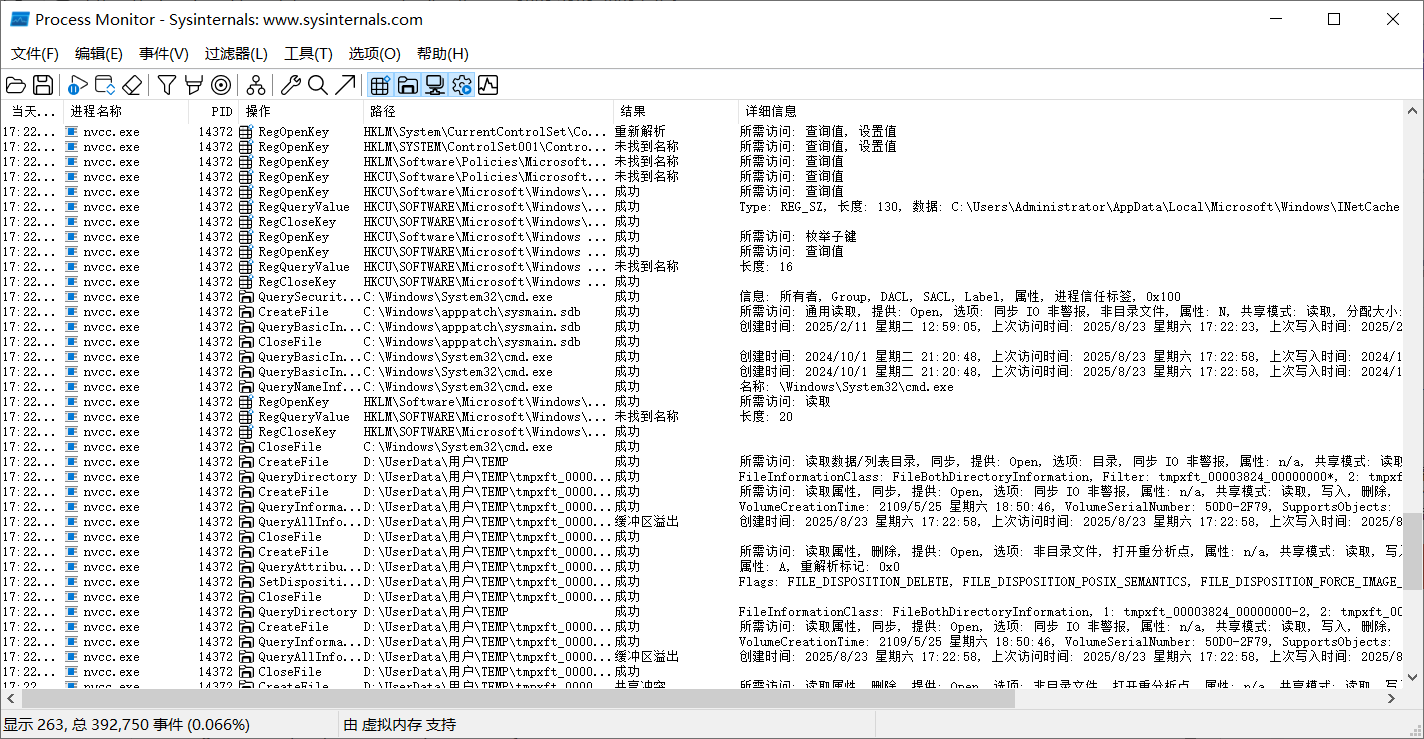Click path C:\Windows\System32\cmd.exe of QueryNameInf... row
This screenshot has width=1424, height=739.
click(458, 387)
